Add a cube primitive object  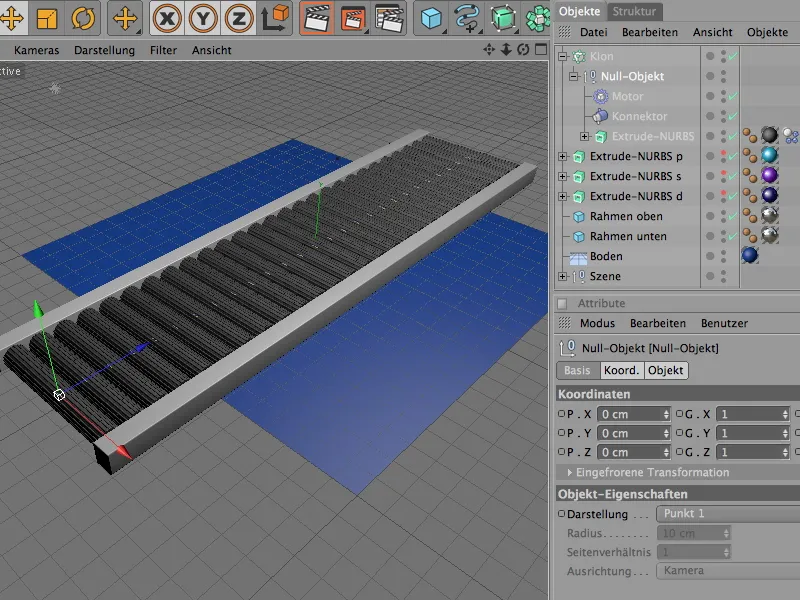(431, 18)
